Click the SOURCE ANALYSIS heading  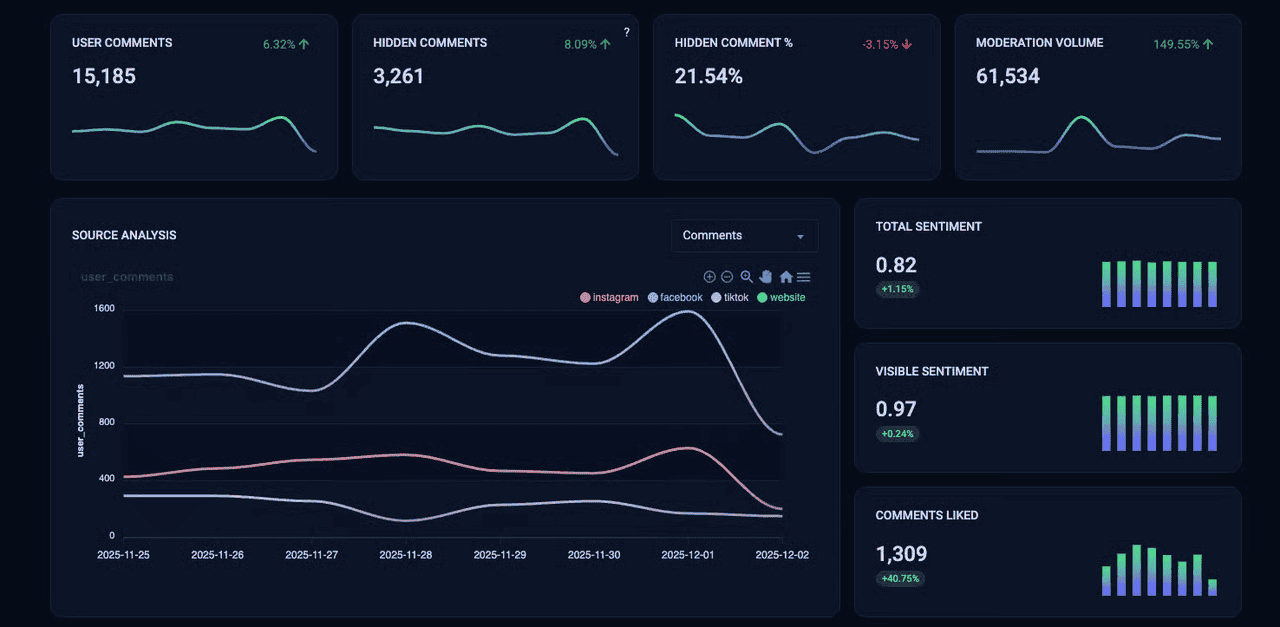tap(124, 235)
